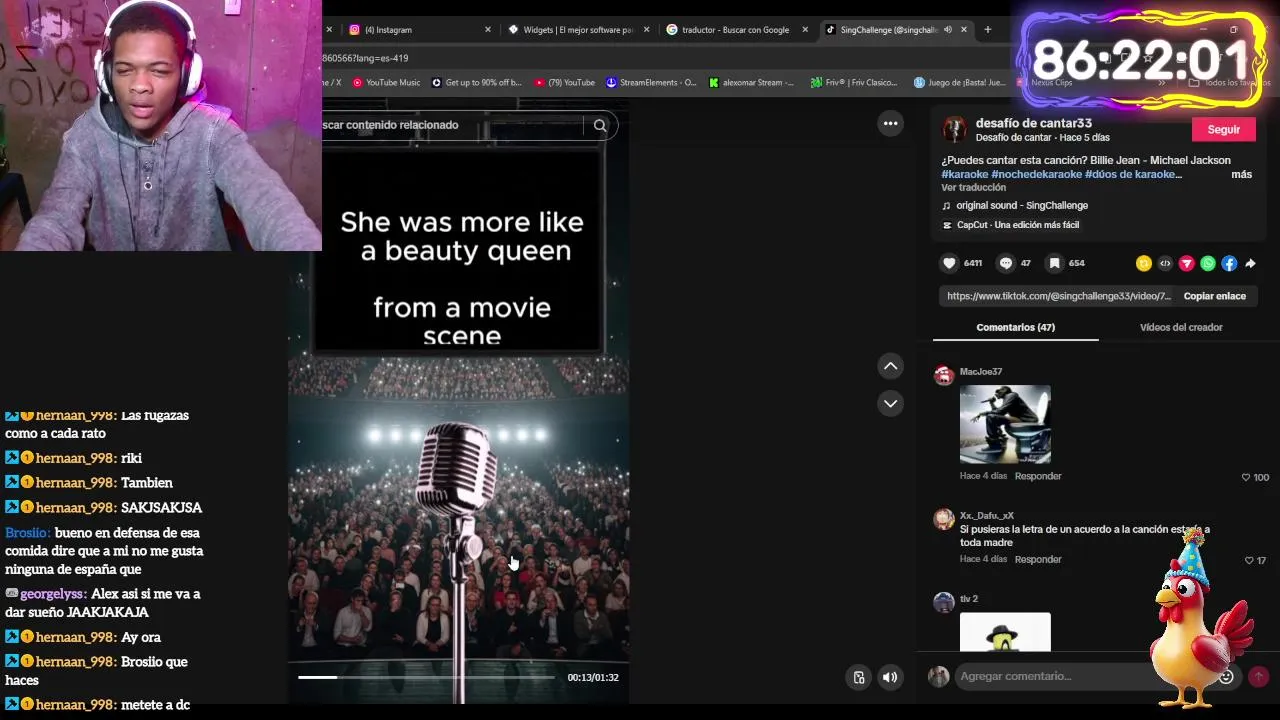Viewport: 1280px width, 720px height.
Task: Get embed code icon
Action: pyautogui.click(x=1165, y=263)
